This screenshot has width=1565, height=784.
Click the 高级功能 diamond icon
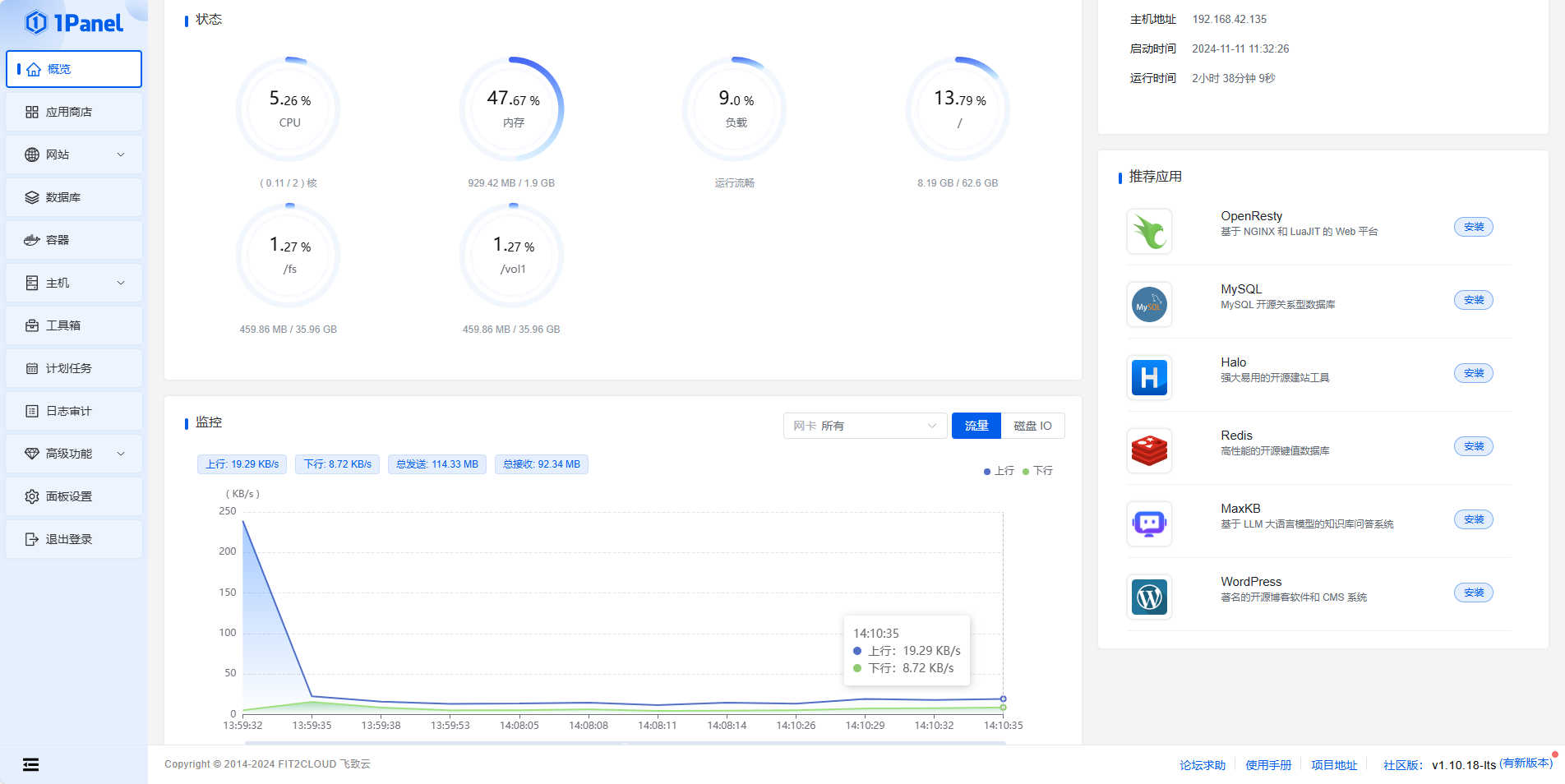point(32,454)
